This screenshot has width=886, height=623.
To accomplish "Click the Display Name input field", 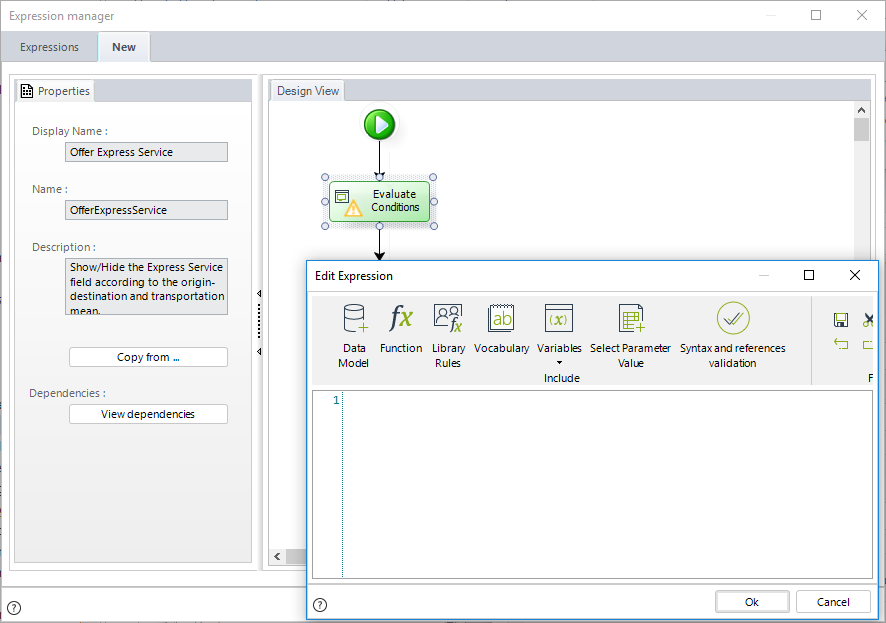I will 146,152.
